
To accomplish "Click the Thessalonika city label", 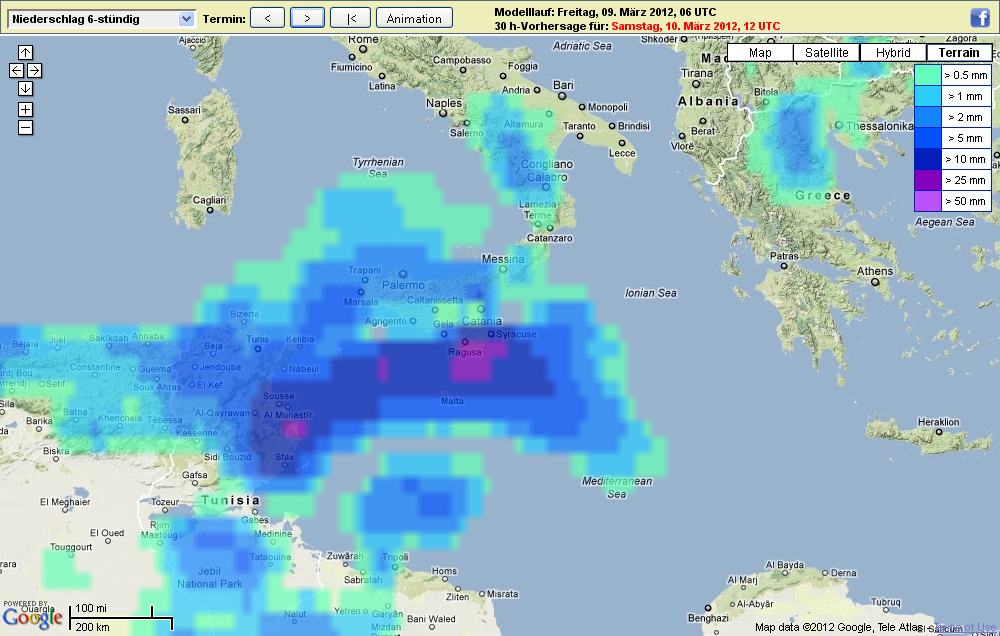I will [879, 126].
